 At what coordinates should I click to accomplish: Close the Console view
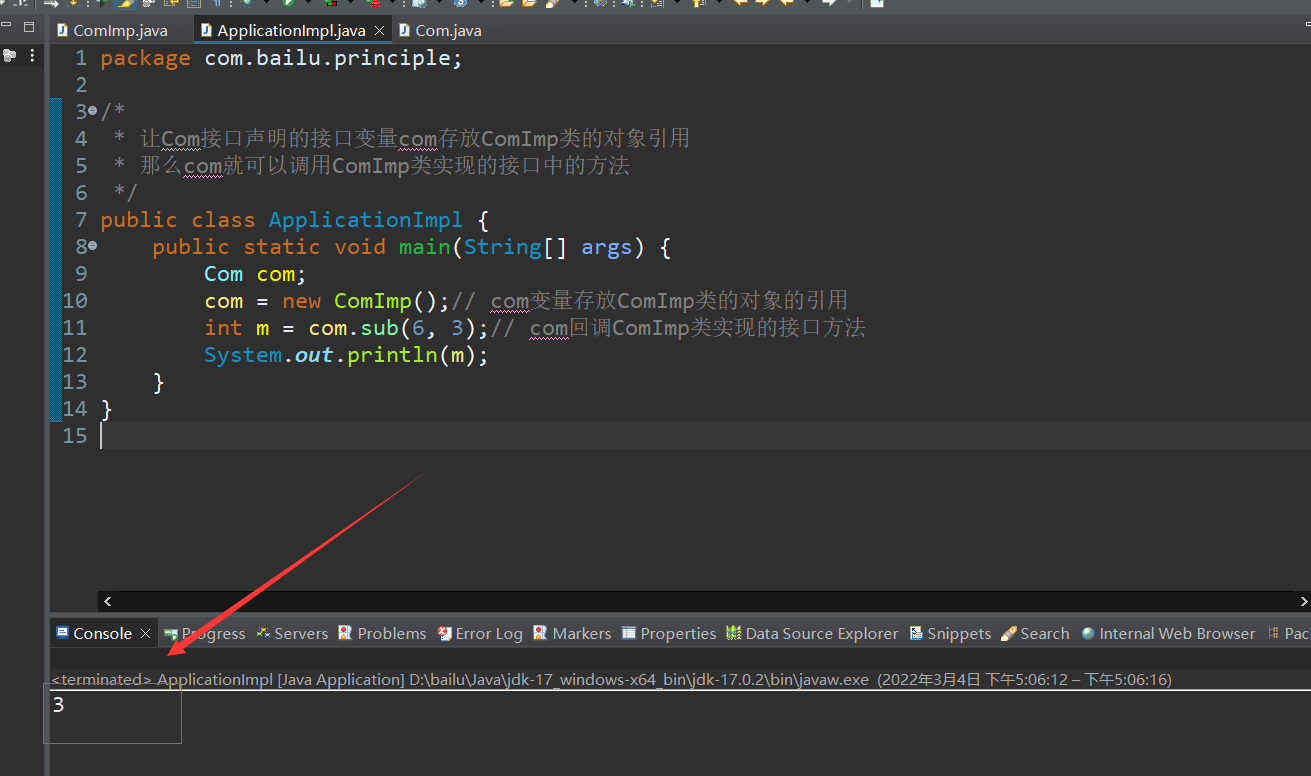click(x=145, y=633)
